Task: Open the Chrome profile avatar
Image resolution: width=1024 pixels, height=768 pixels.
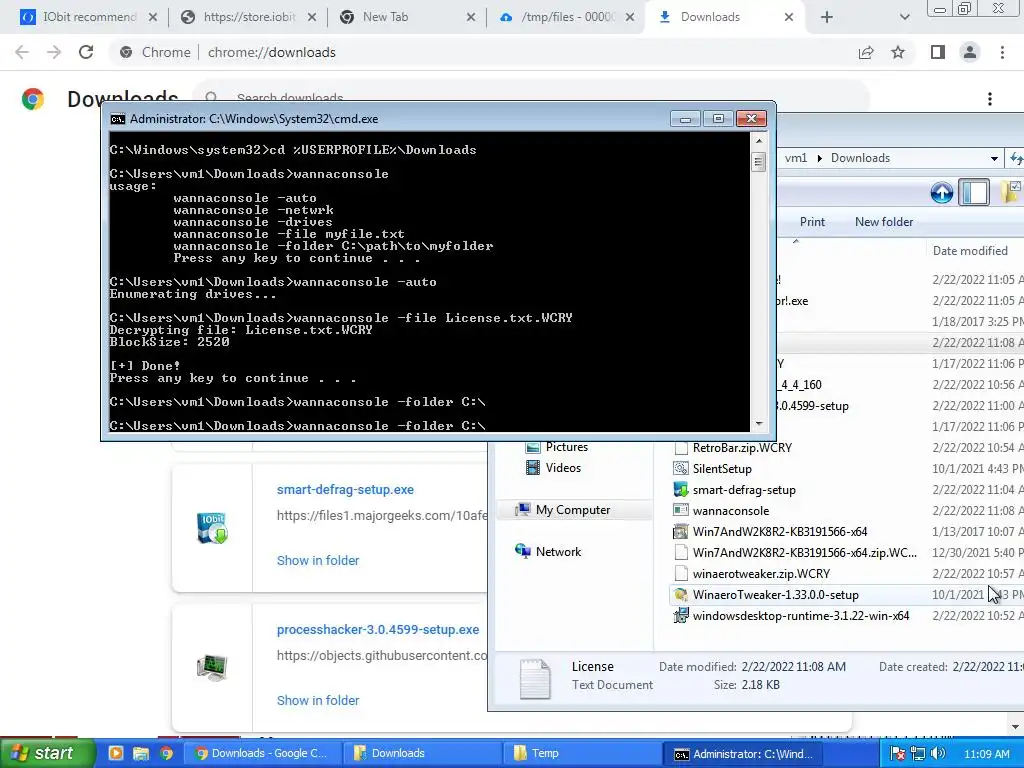Action: [x=970, y=52]
